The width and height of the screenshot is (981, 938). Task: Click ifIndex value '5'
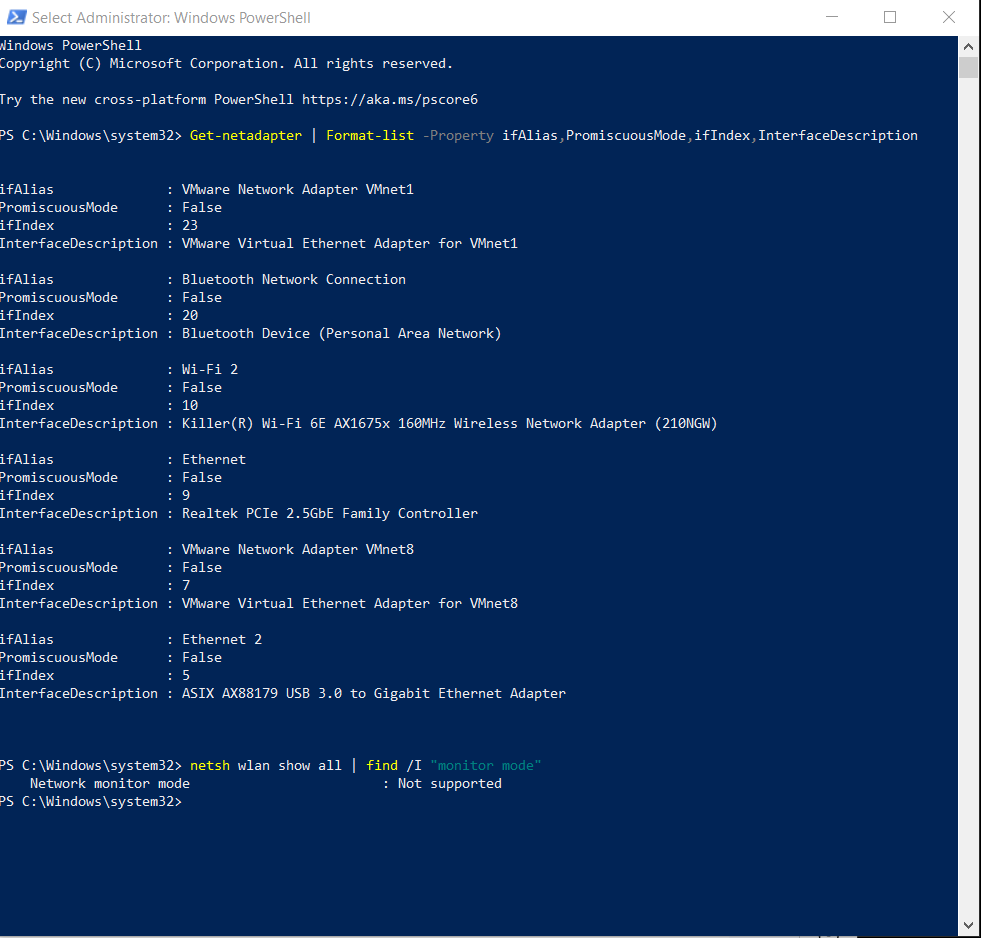coord(186,675)
